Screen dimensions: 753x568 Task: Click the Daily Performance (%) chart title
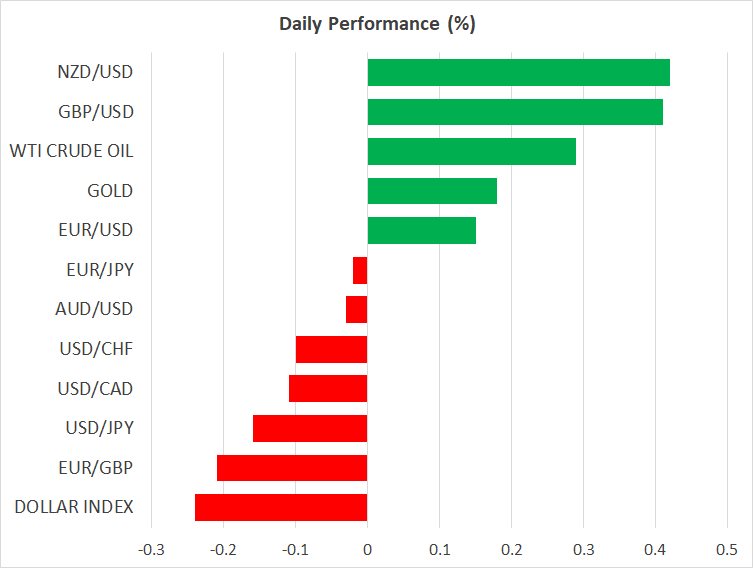tap(376, 24)
